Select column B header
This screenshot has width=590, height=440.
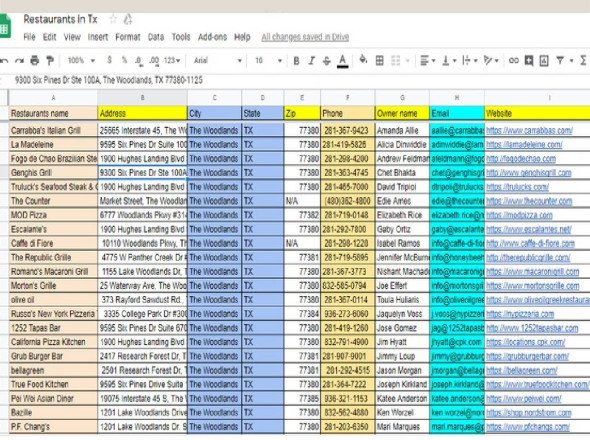[x=142, y=98]
